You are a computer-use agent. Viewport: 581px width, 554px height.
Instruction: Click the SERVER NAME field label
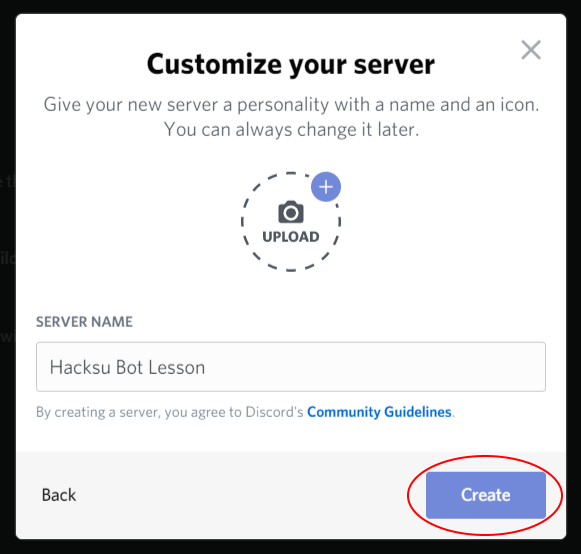(84, 322)
